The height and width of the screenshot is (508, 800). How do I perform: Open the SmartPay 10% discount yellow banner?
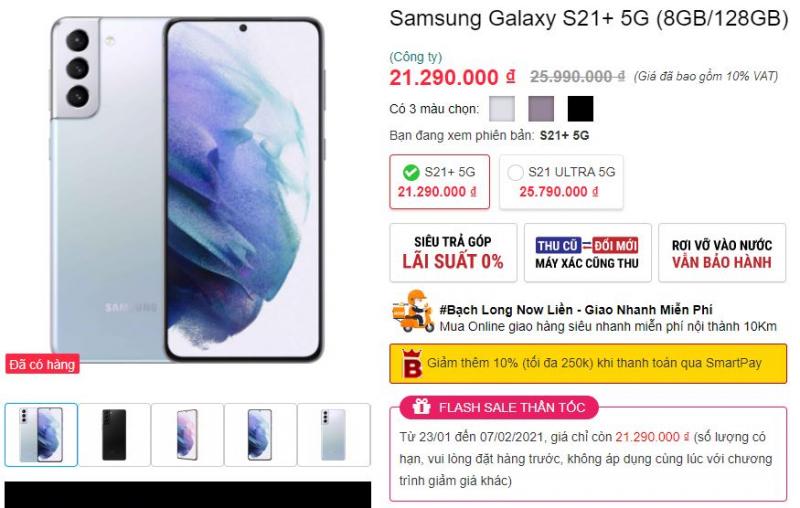pos(588,364)
